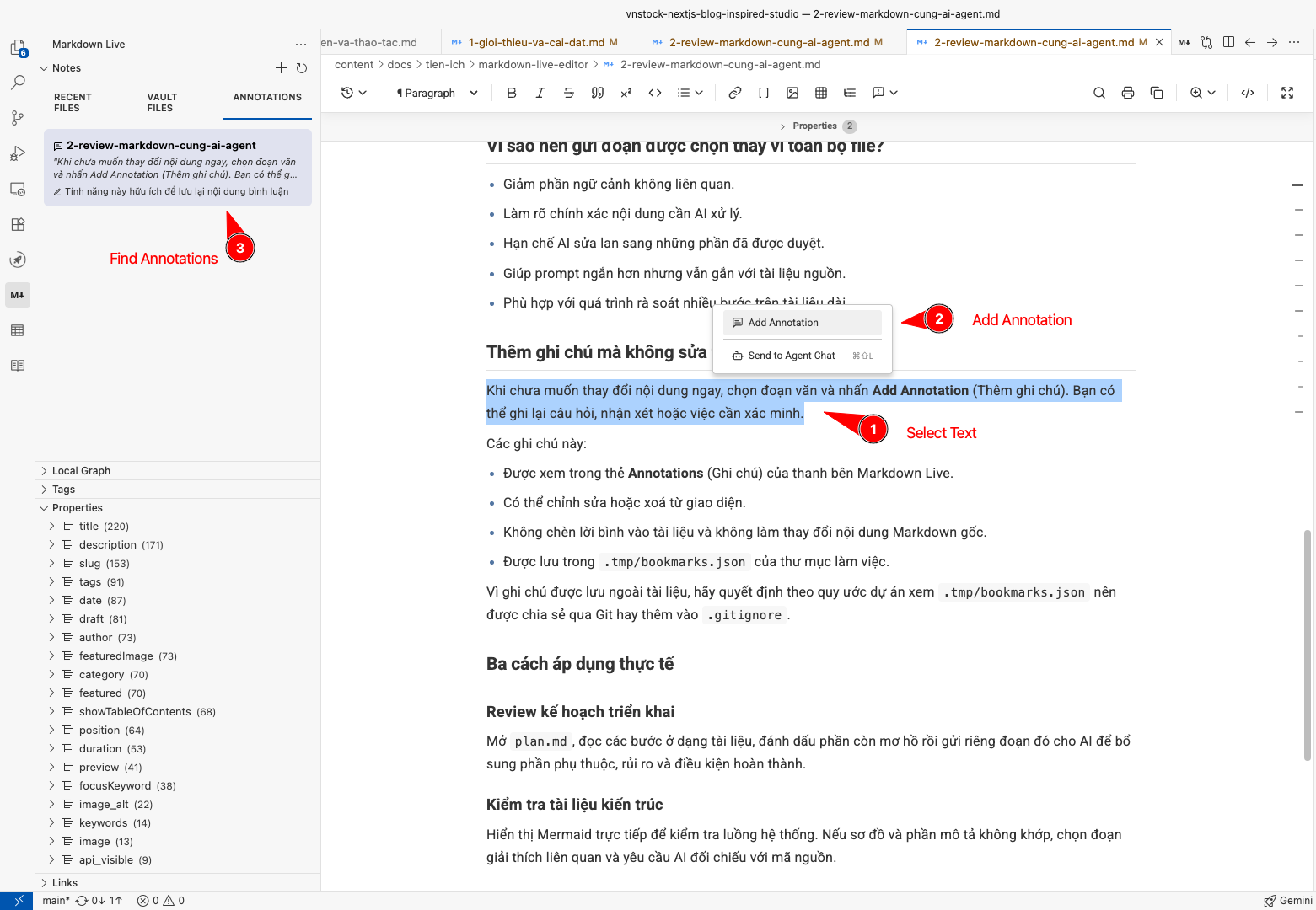Expand the Properties frontmatter section
The height and width of the screenshot is (910, 1316).
[817, 126]
